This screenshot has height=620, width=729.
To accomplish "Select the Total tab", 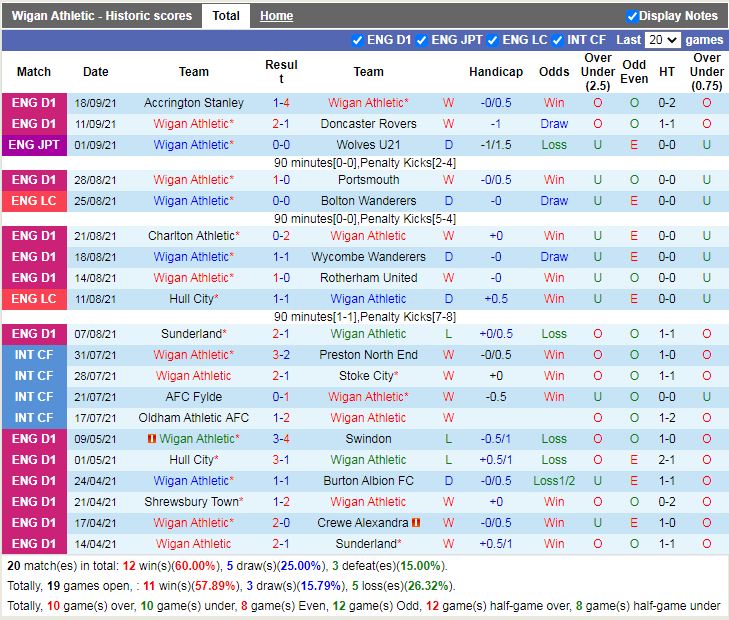I will pyautogui.click(x=226, y=16).
